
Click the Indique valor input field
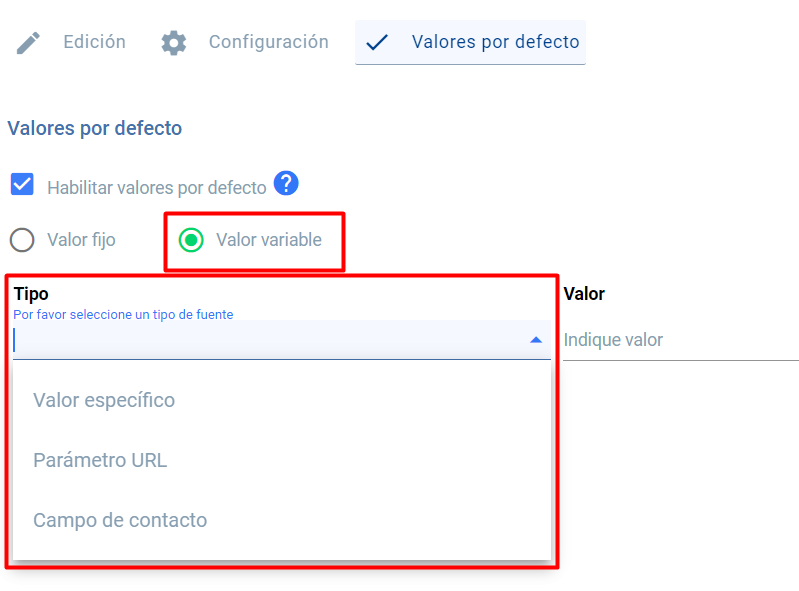pos(681,340)
